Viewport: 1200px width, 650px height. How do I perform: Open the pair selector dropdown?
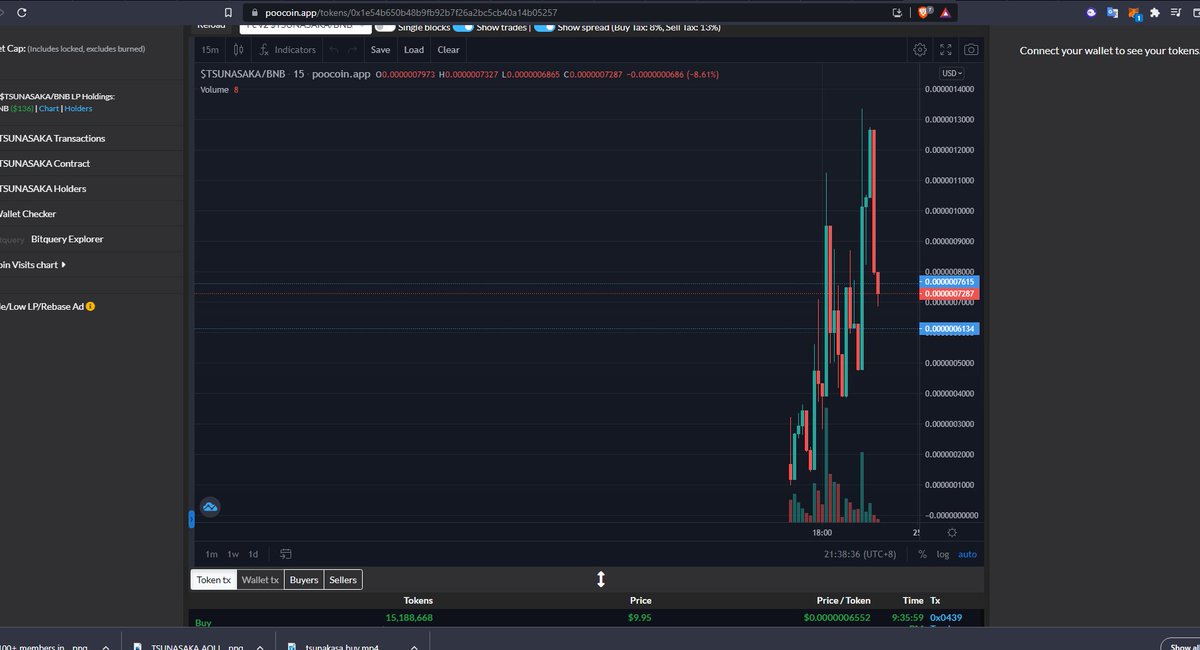coord(305,27)
